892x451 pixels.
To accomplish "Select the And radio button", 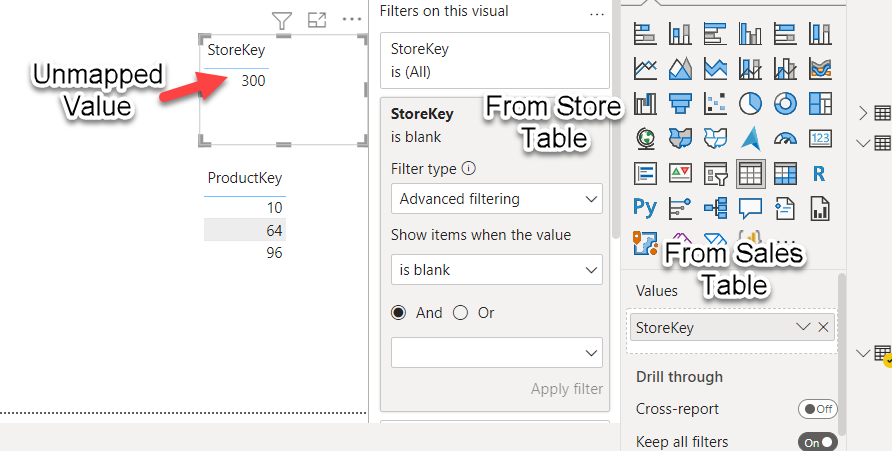I will coord(399,312).
